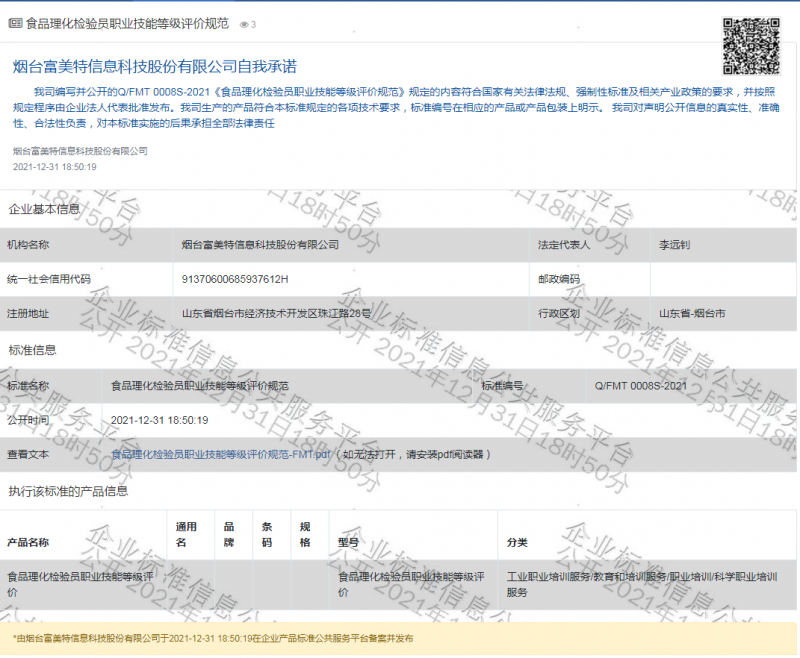Viewport: 800px width, 658px height.
Task: Click the yellow filing notice bar at bottom
Action: 400,637
